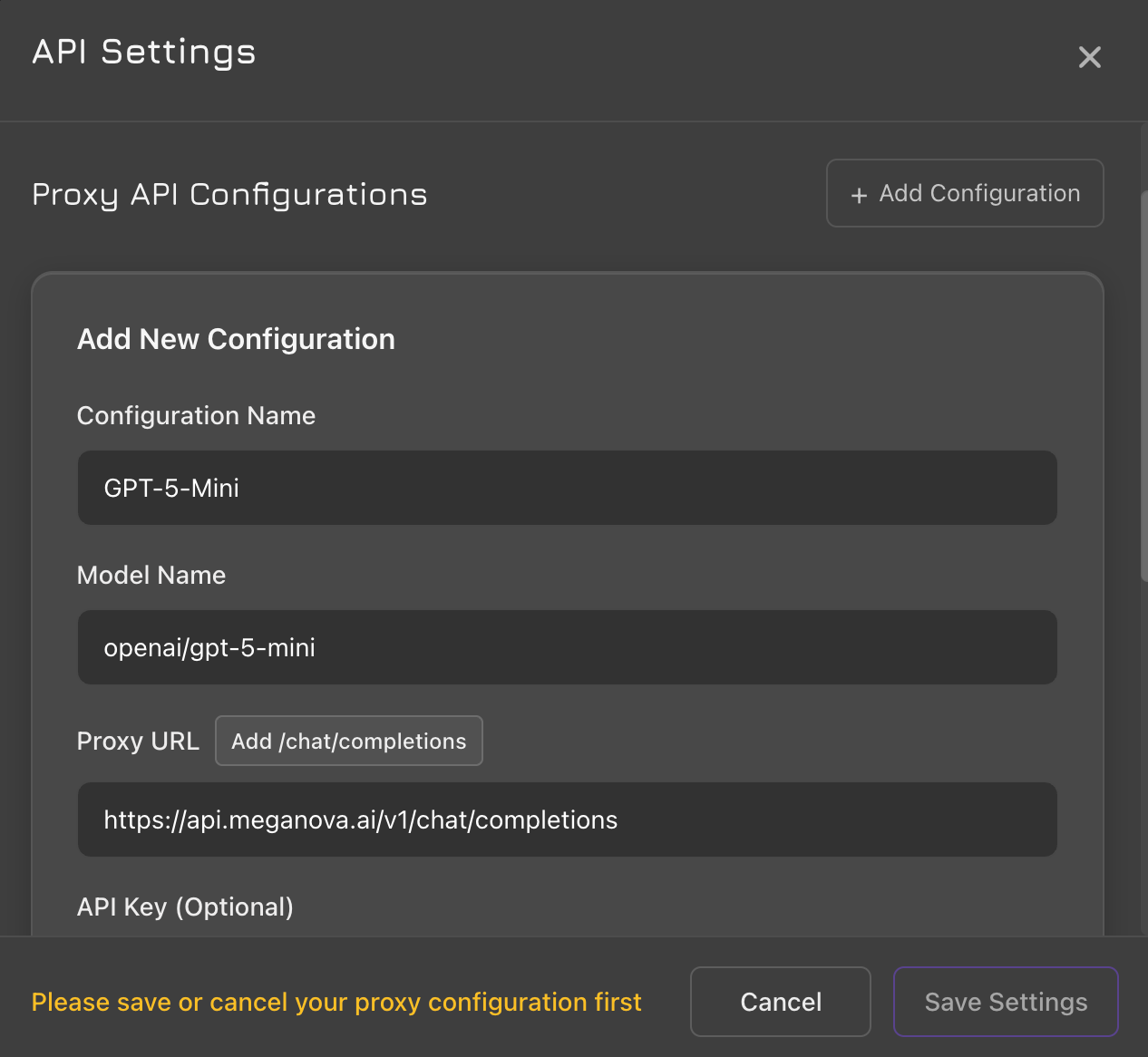The image size is (1148, 1057).
Task: Click the Proxy URL label text
Action: 138,741
